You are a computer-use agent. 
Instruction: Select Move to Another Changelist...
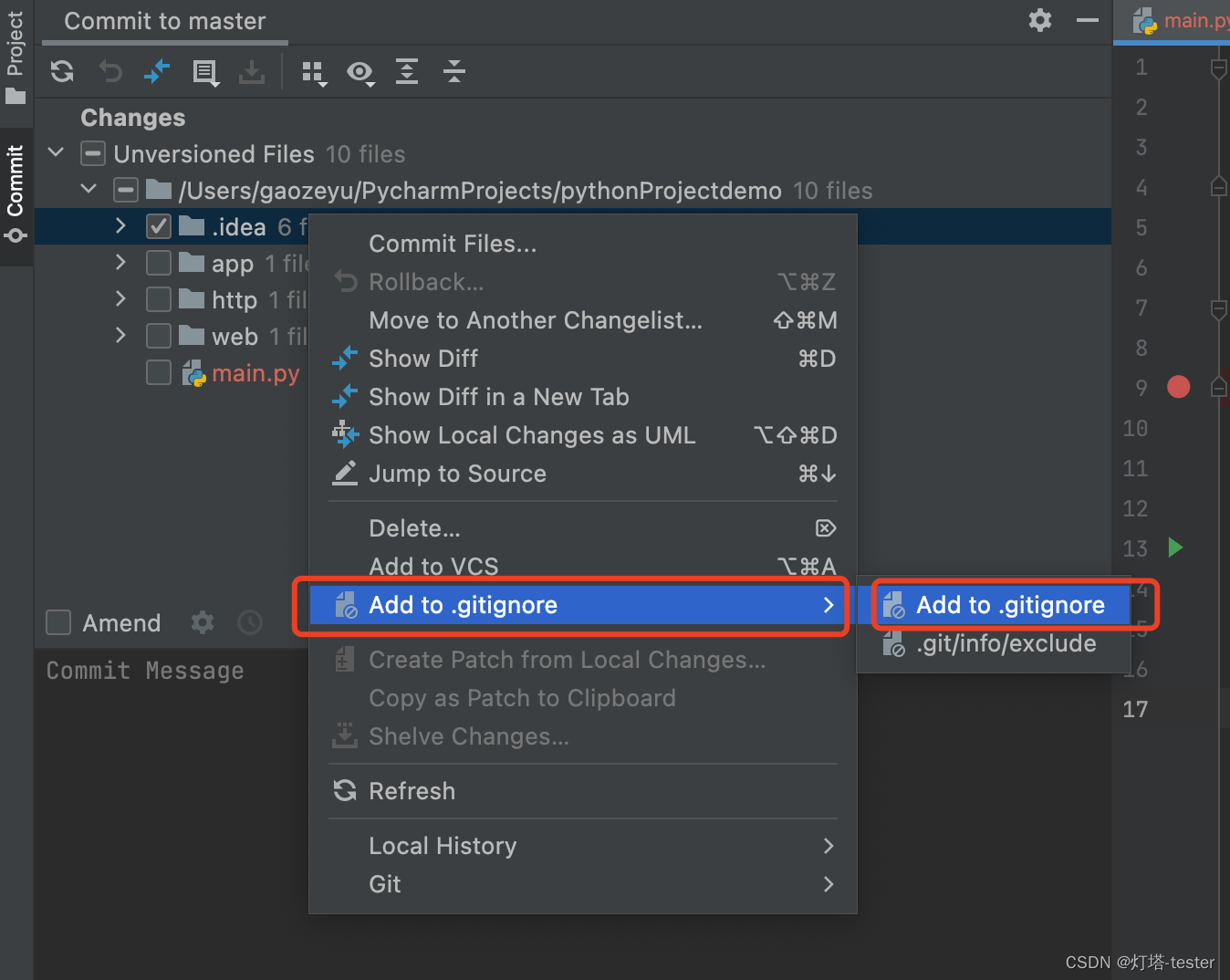pos(583,320)
